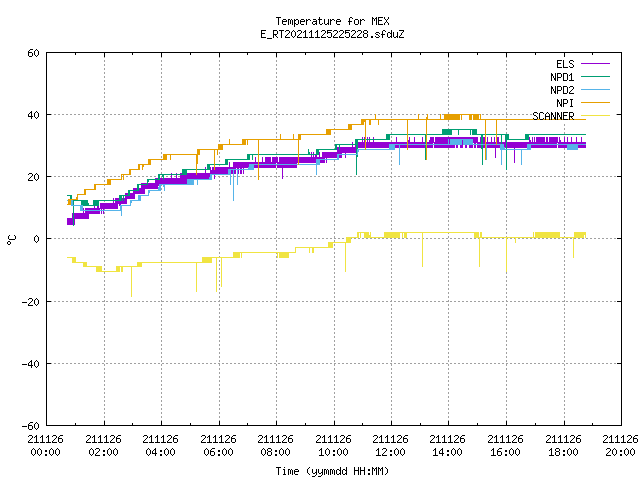
Task: Click the x-axis tick label 211126 12:00
Action: tap(391, 446)
